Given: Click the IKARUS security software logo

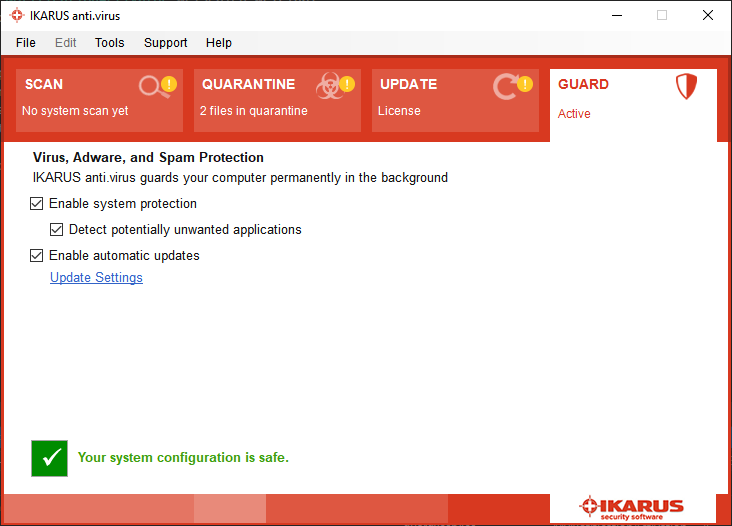Looking at the screenshot, I should point(632,509).
